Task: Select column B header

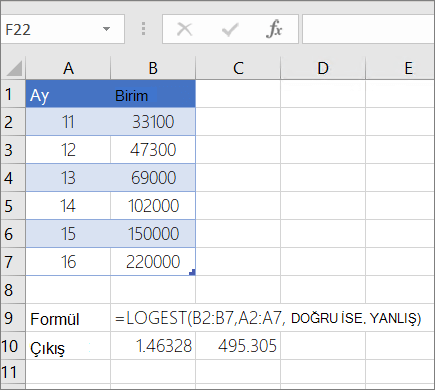Action: [x=153, y=68]
